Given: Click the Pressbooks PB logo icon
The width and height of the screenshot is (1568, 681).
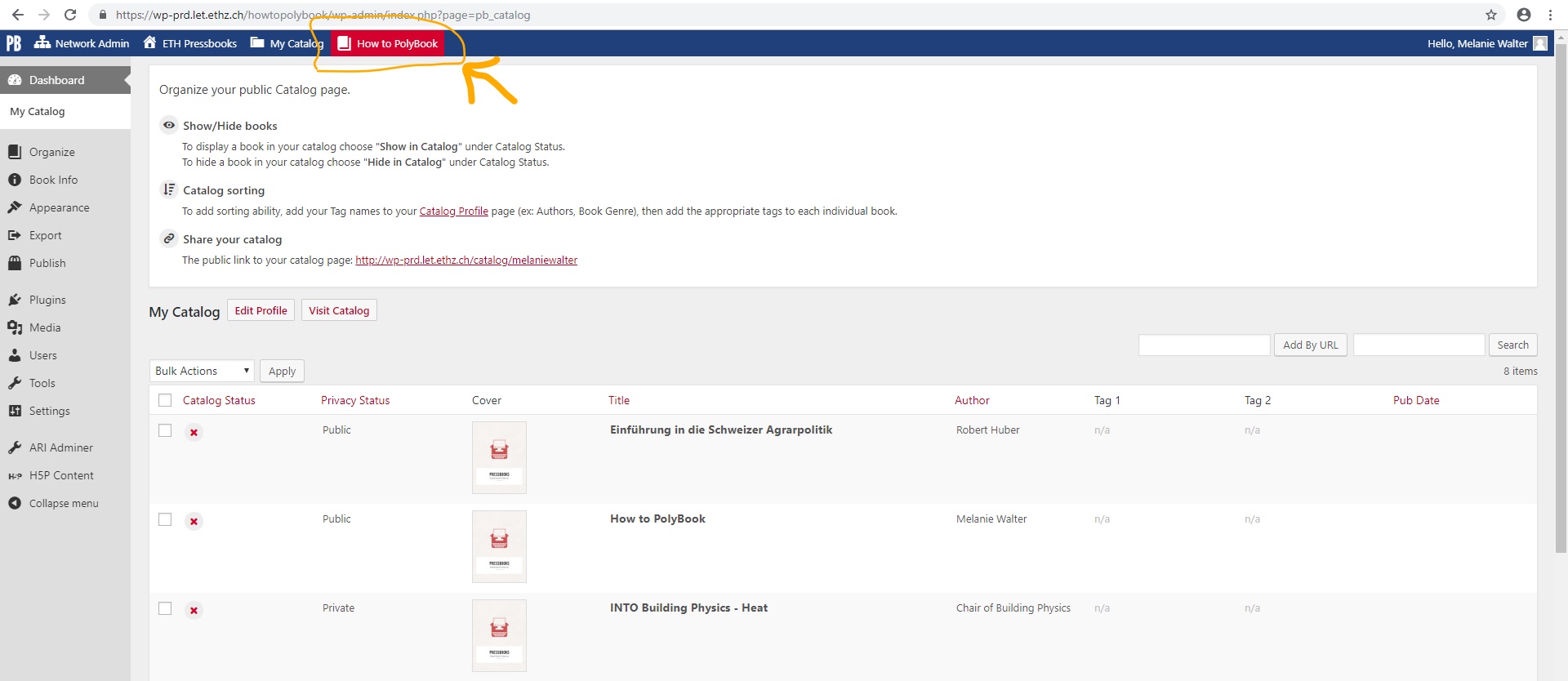Looking at the screenshot, I should click(14, 43).
